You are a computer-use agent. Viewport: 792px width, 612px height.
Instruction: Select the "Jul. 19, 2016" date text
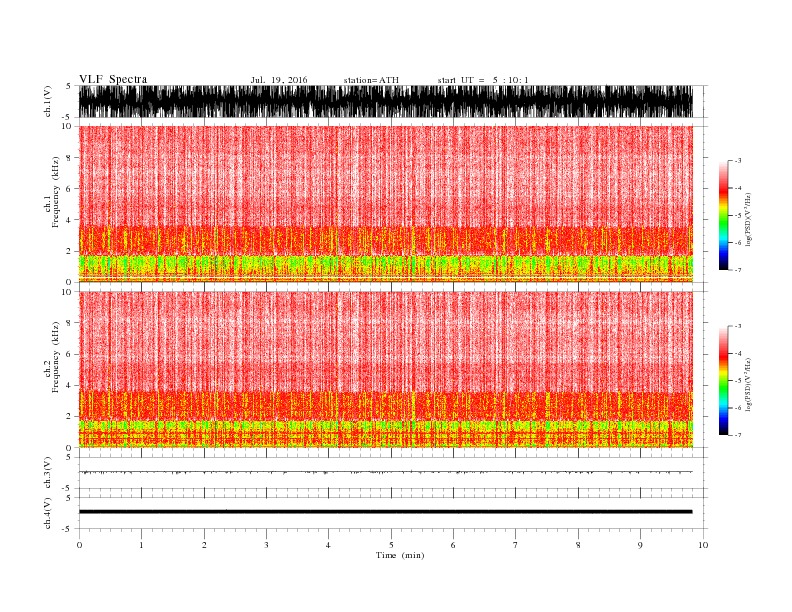(x=279, y=80)
